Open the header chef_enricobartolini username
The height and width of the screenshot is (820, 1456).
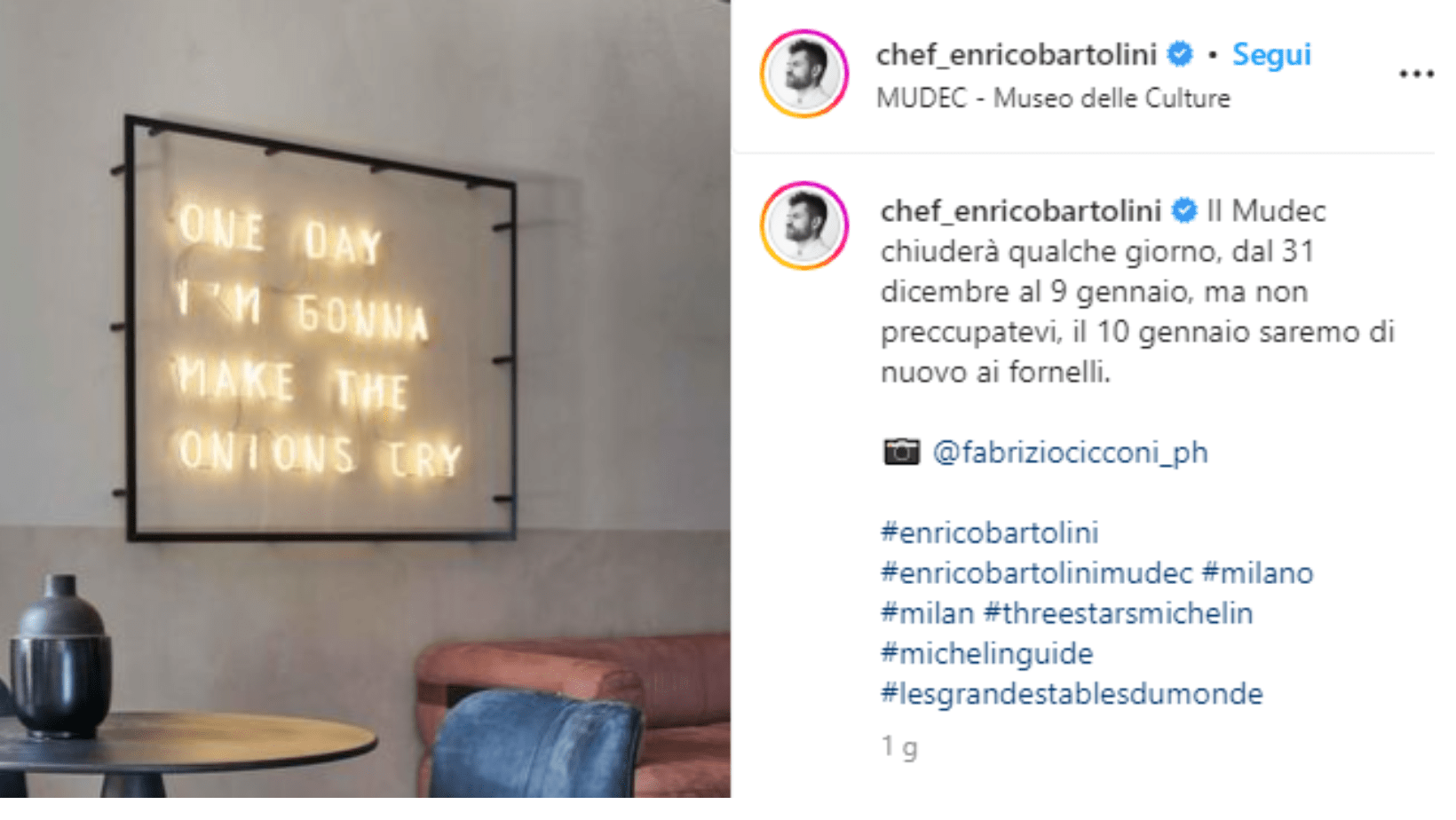click(x=1017, y=55)
